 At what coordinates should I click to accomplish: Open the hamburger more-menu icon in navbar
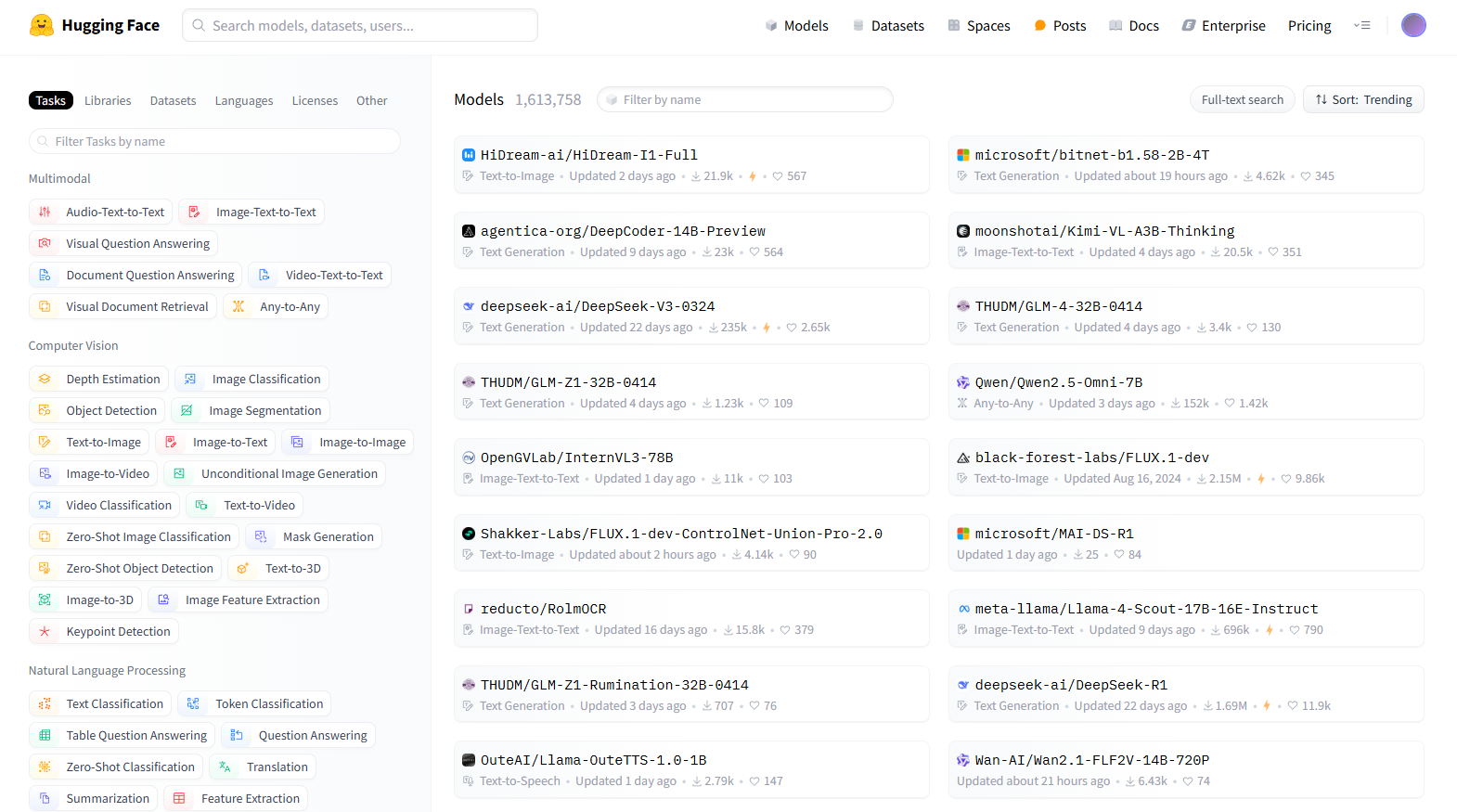pos(1361,25)
